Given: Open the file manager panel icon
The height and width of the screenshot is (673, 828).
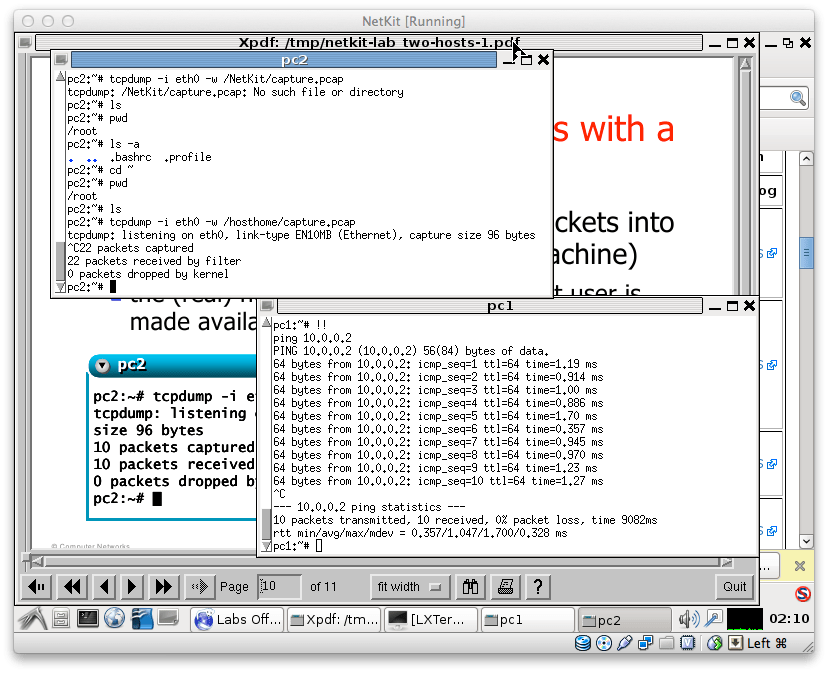Looking at the screenshot, I should click(x=61, y=619).
